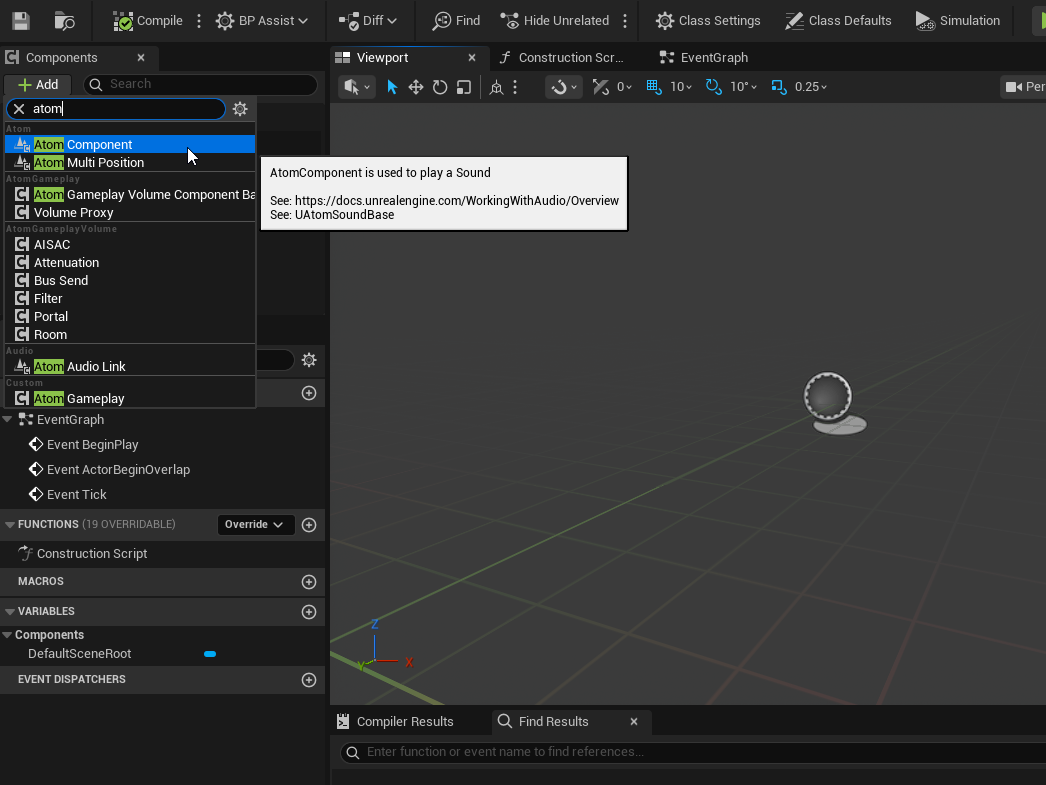Add new function plus icon
This screenshot has width=1046, height=785.
[x=309, y=525]
